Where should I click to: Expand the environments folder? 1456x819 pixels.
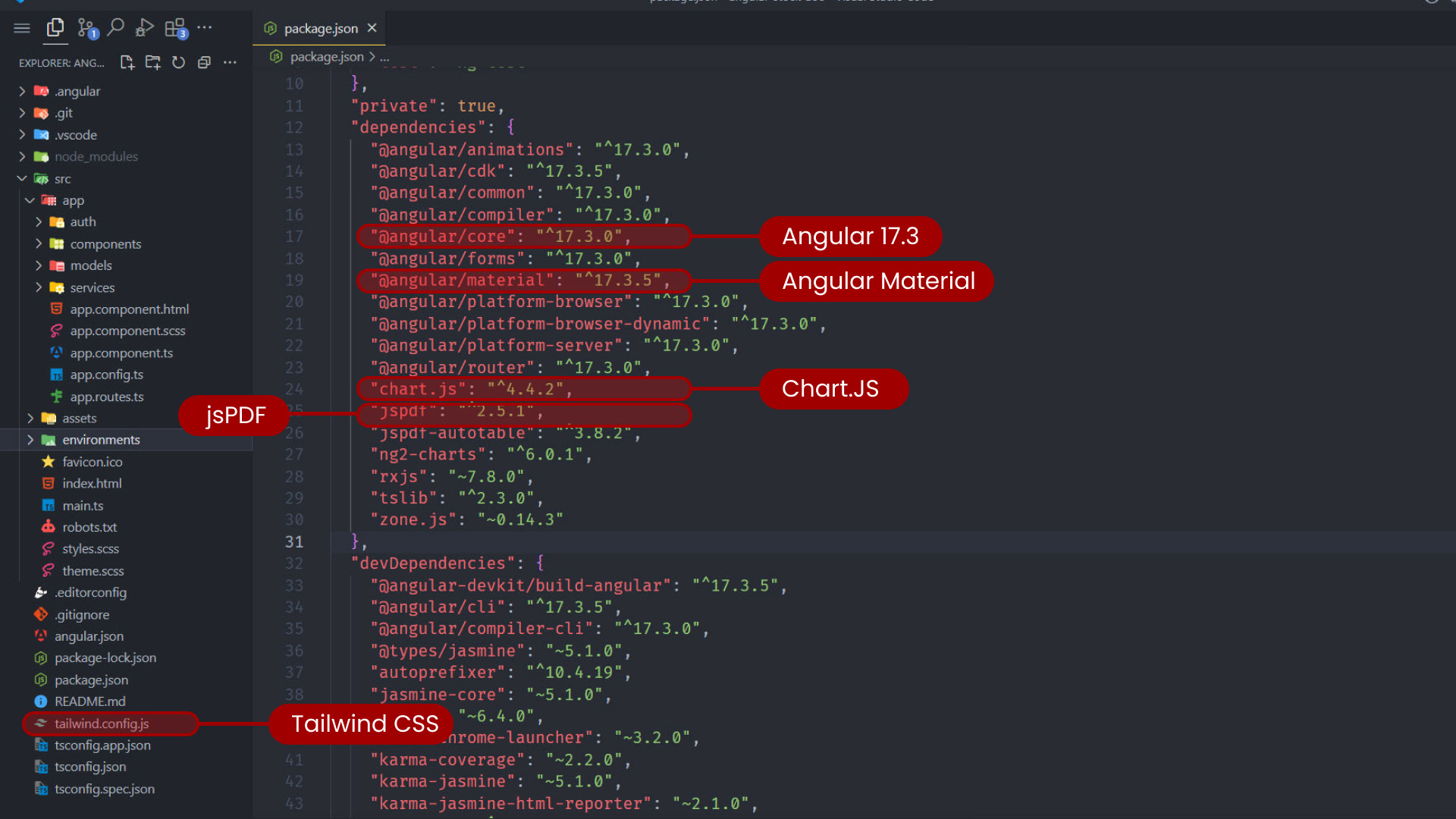point(127,440)
